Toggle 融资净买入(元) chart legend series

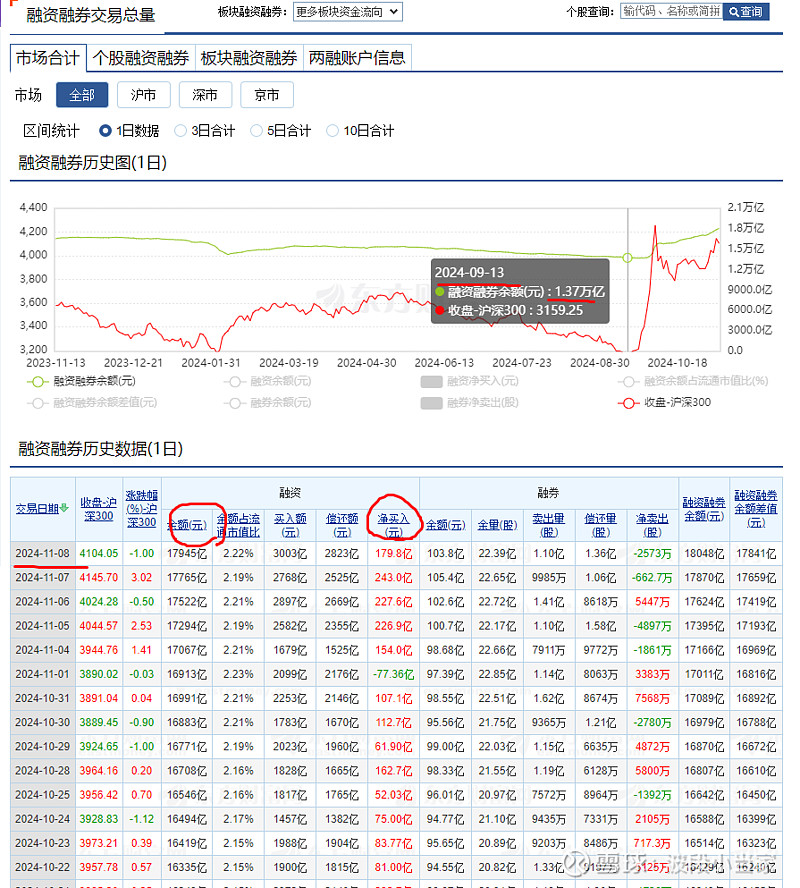469,381
